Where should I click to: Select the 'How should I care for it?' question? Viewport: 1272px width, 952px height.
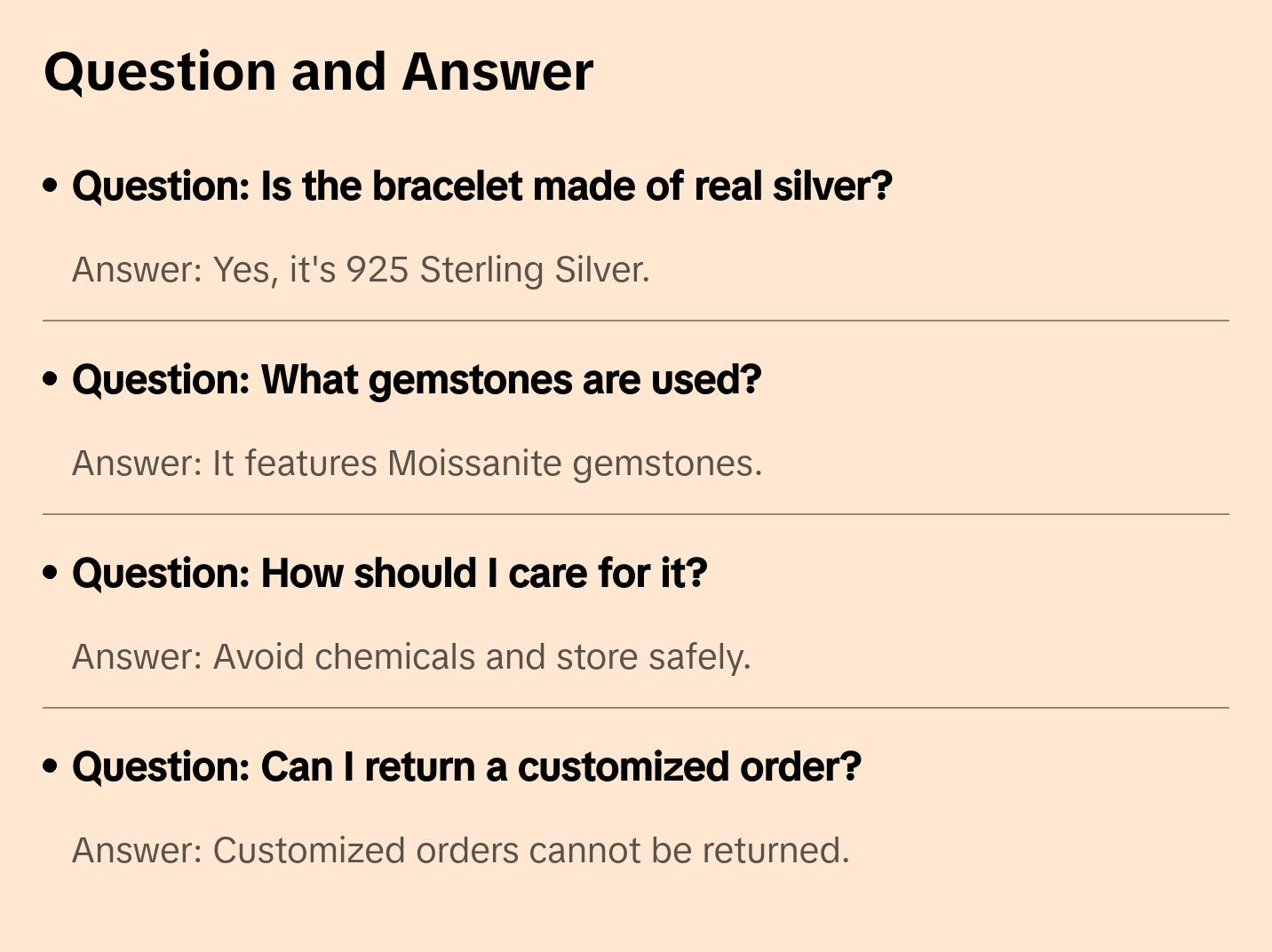coord(389,574)
